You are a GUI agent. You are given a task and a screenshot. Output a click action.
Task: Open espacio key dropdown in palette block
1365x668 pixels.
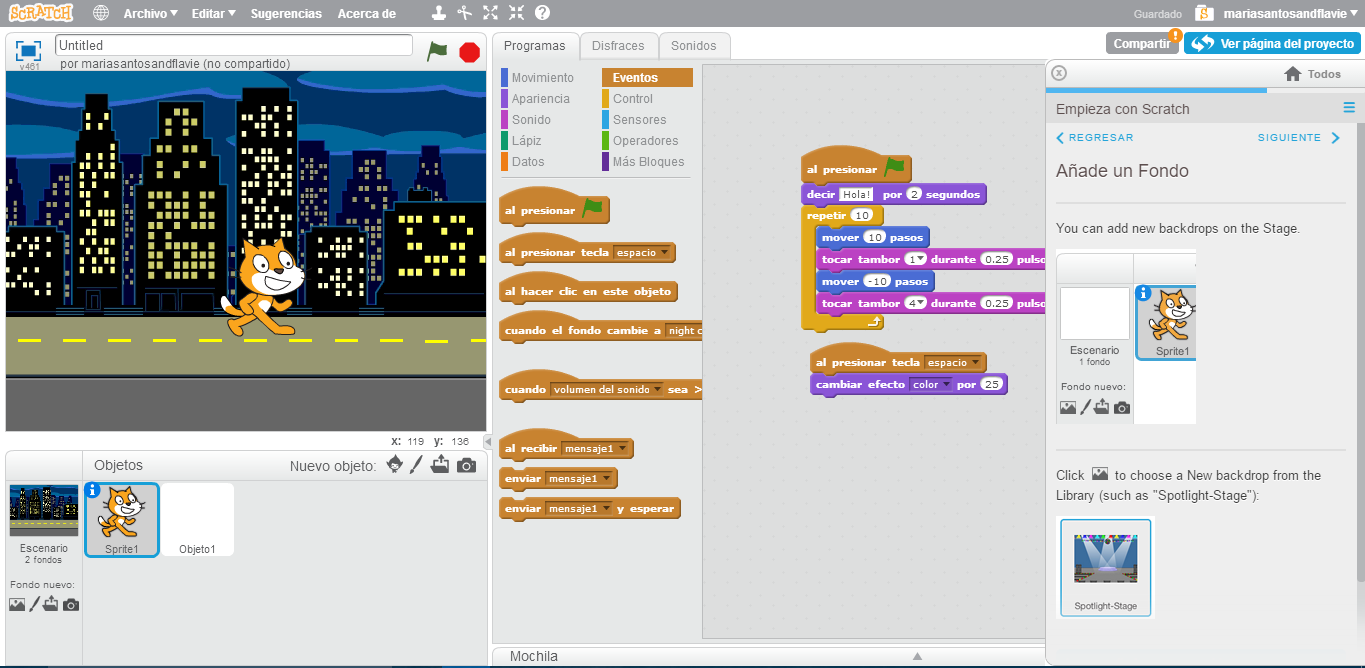pos(641,253)
